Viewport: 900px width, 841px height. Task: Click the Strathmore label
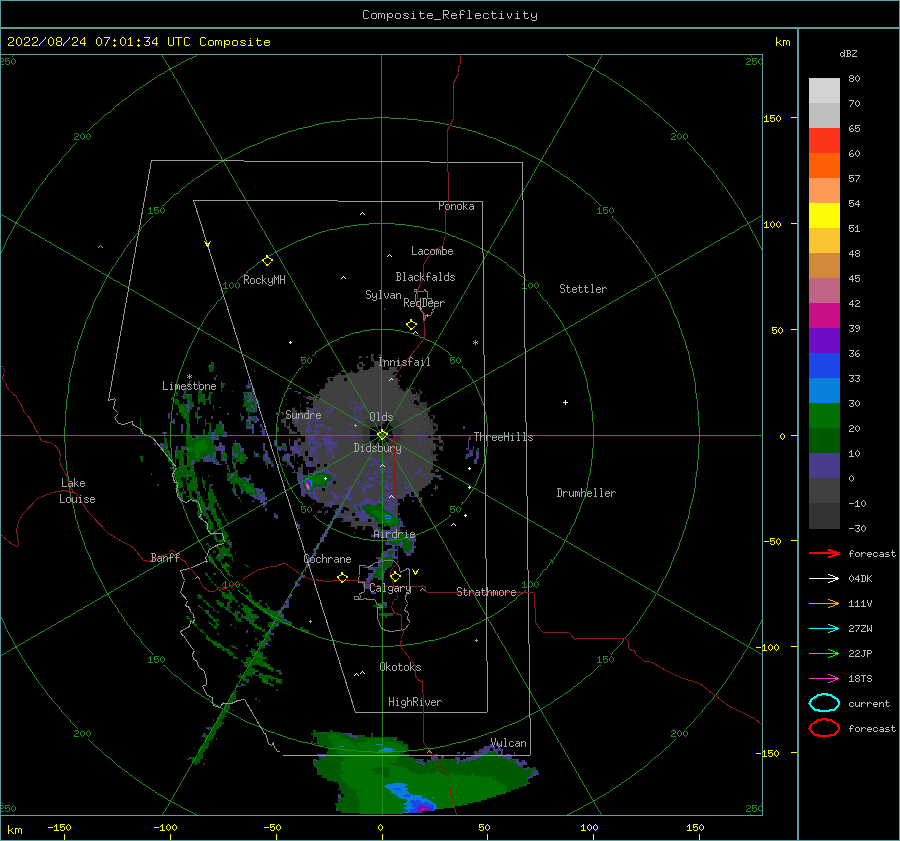(x=486, y=592)
